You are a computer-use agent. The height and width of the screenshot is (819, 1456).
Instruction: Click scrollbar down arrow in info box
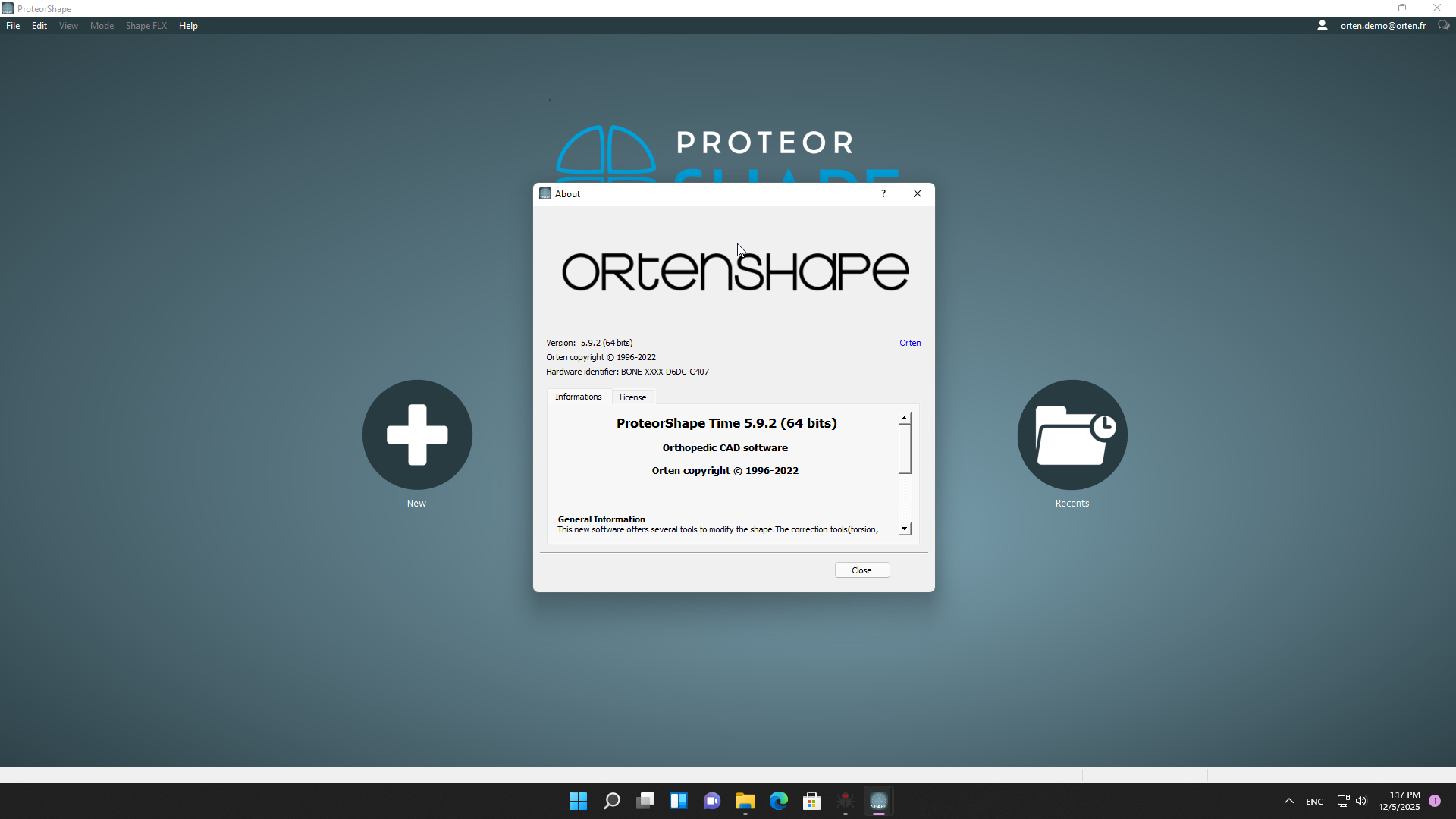pyautogui.click(x=905, y=529)
